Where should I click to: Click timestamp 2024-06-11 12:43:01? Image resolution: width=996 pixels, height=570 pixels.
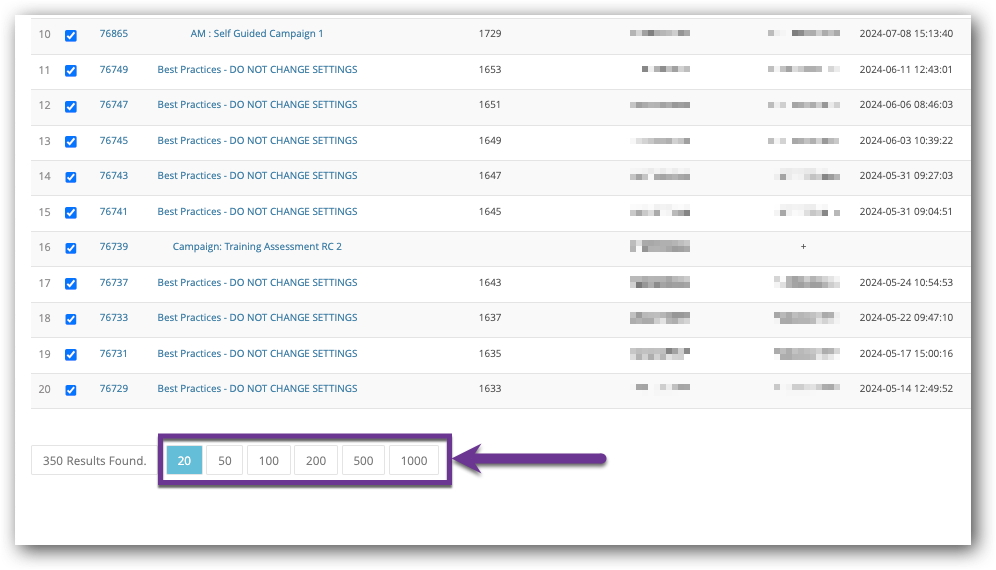pyautogui.click(x=906, y=69)
